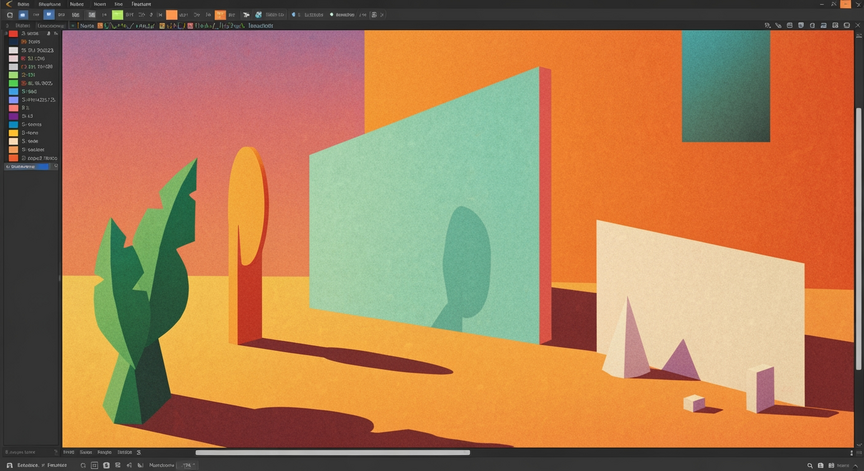Open the first menu beside the back arrow
The height and width of the screenshot is (471, 864).
click(23, 4)
